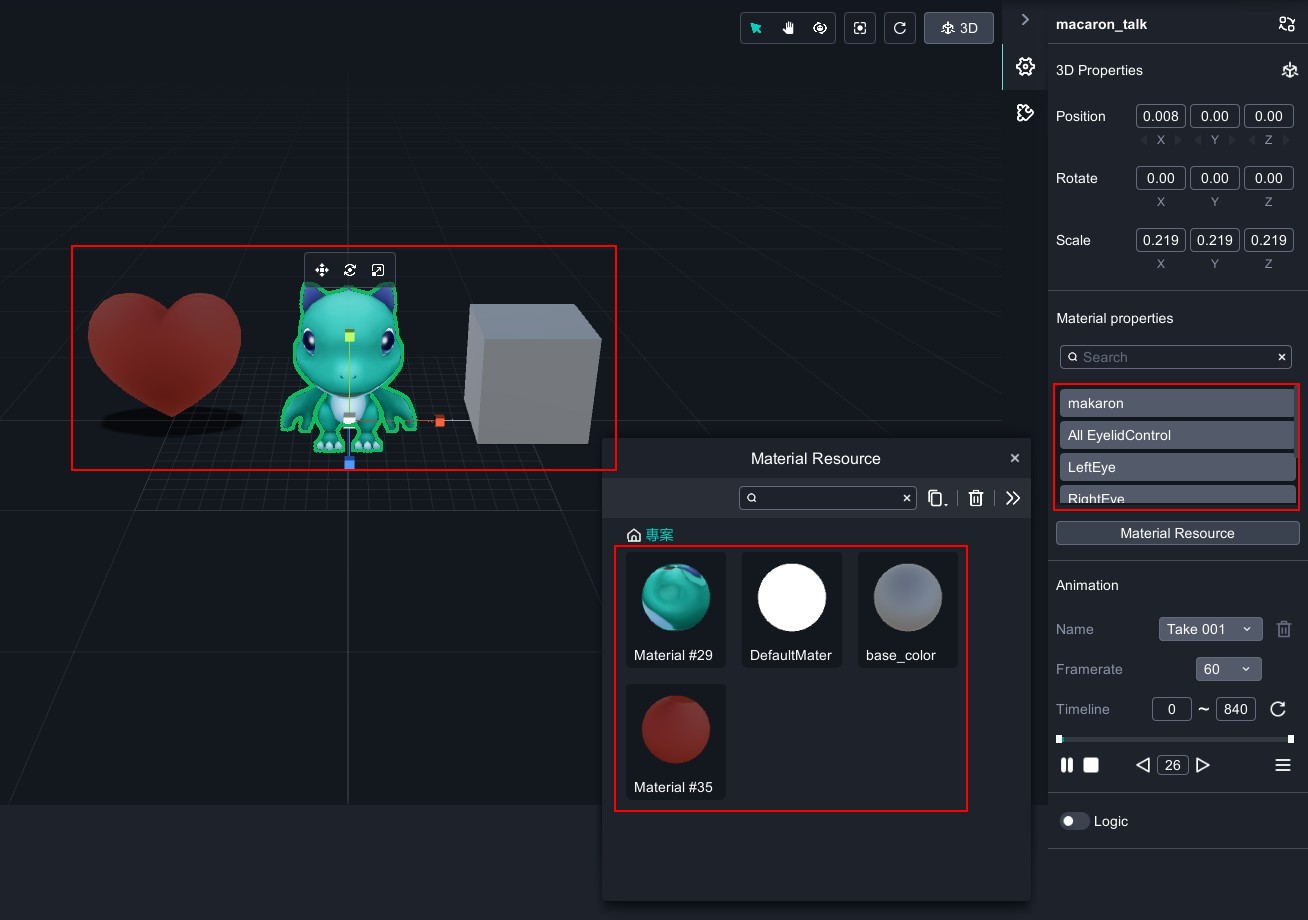Click the focus-on-object frame icon
1308x920 pixels.
(860, 28)
